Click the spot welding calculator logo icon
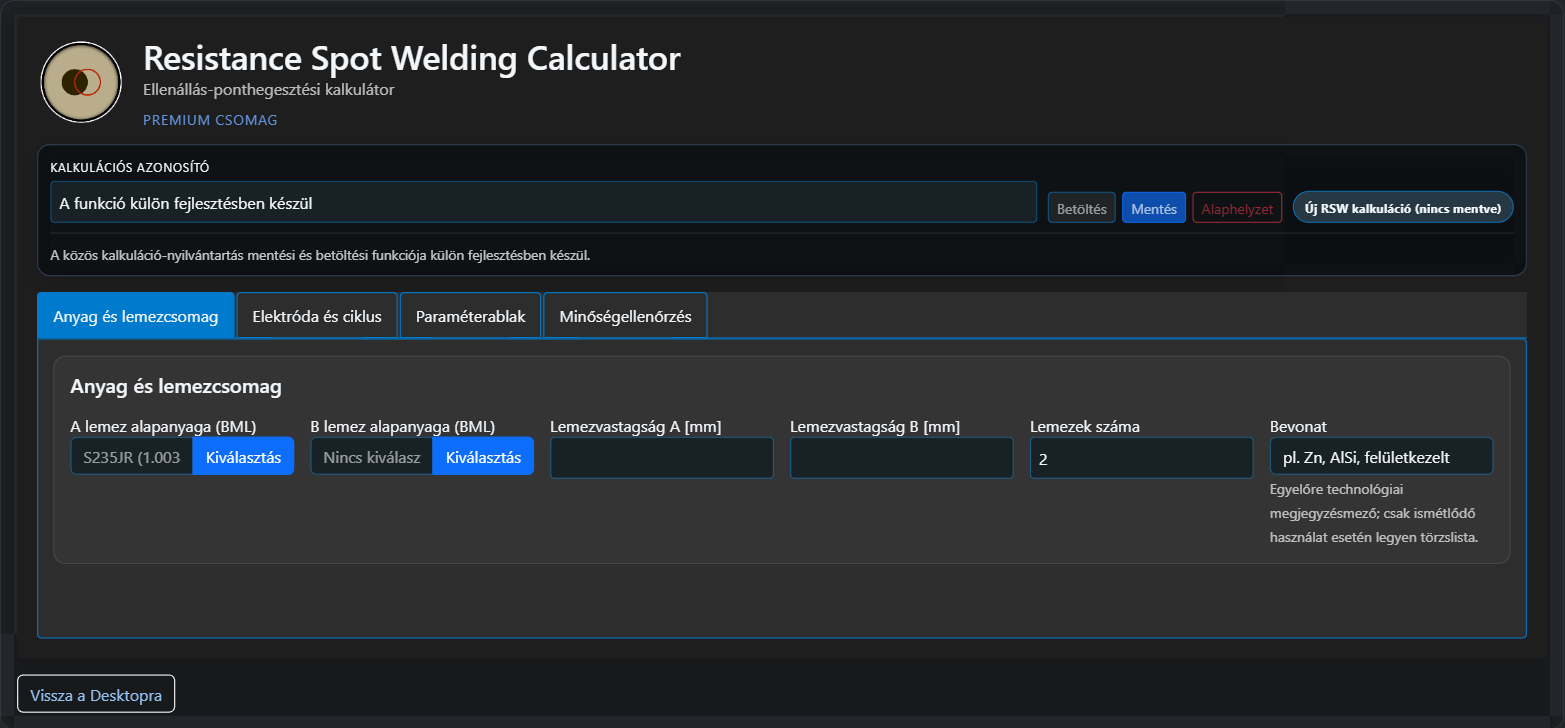The height and width of the screenshot is (728, 1565). pos(81,82)
